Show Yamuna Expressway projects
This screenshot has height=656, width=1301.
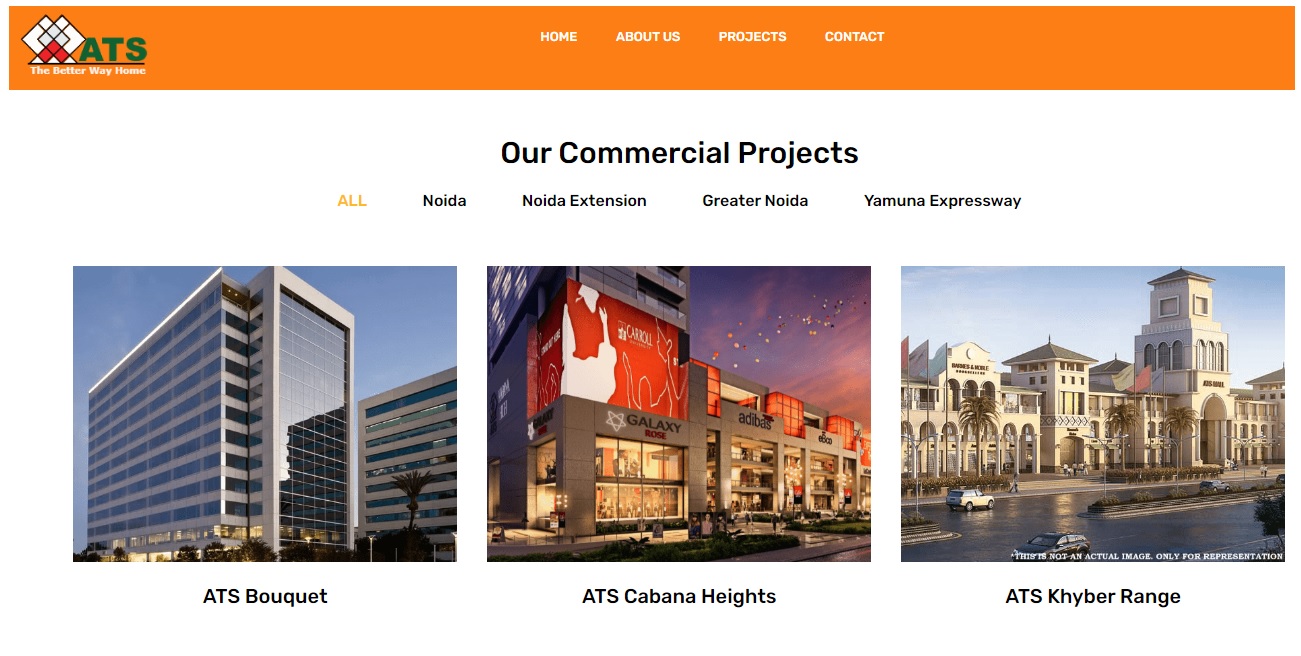pyautogui.click(x=942, y=201)
